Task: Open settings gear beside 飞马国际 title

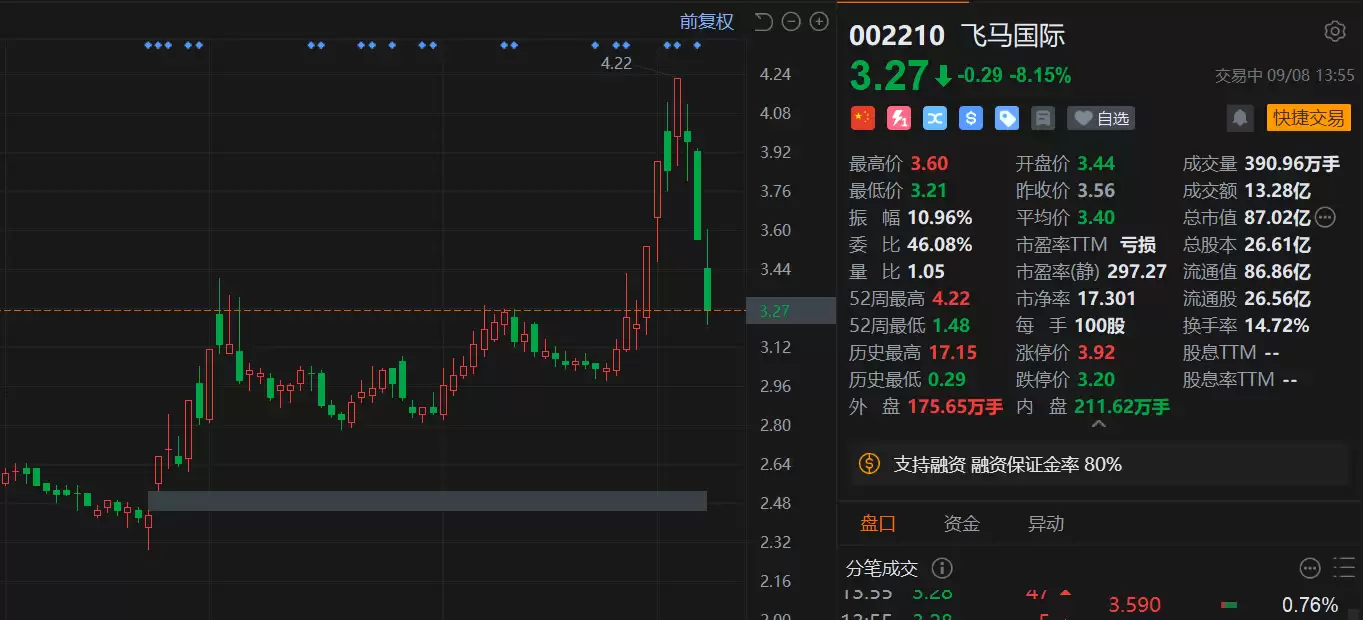Action: tap(1334, 31)
